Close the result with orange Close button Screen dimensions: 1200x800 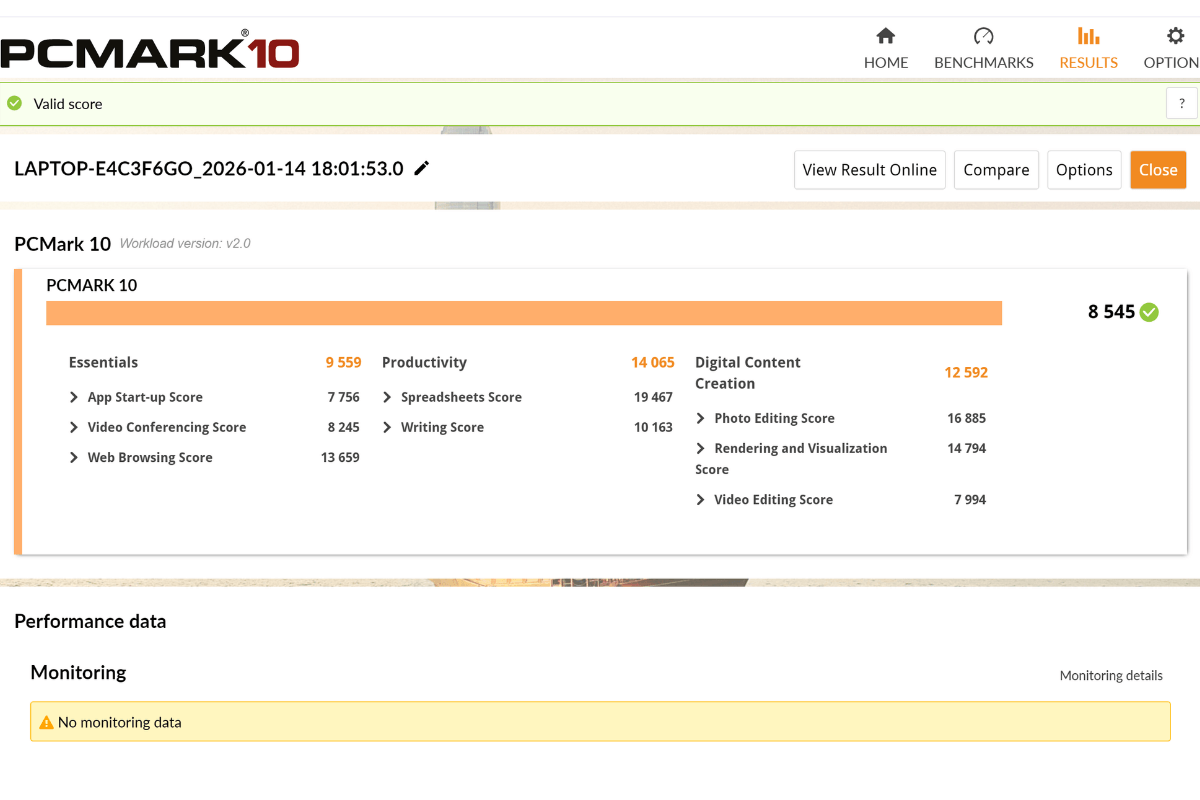click(x=1158, y=170)
